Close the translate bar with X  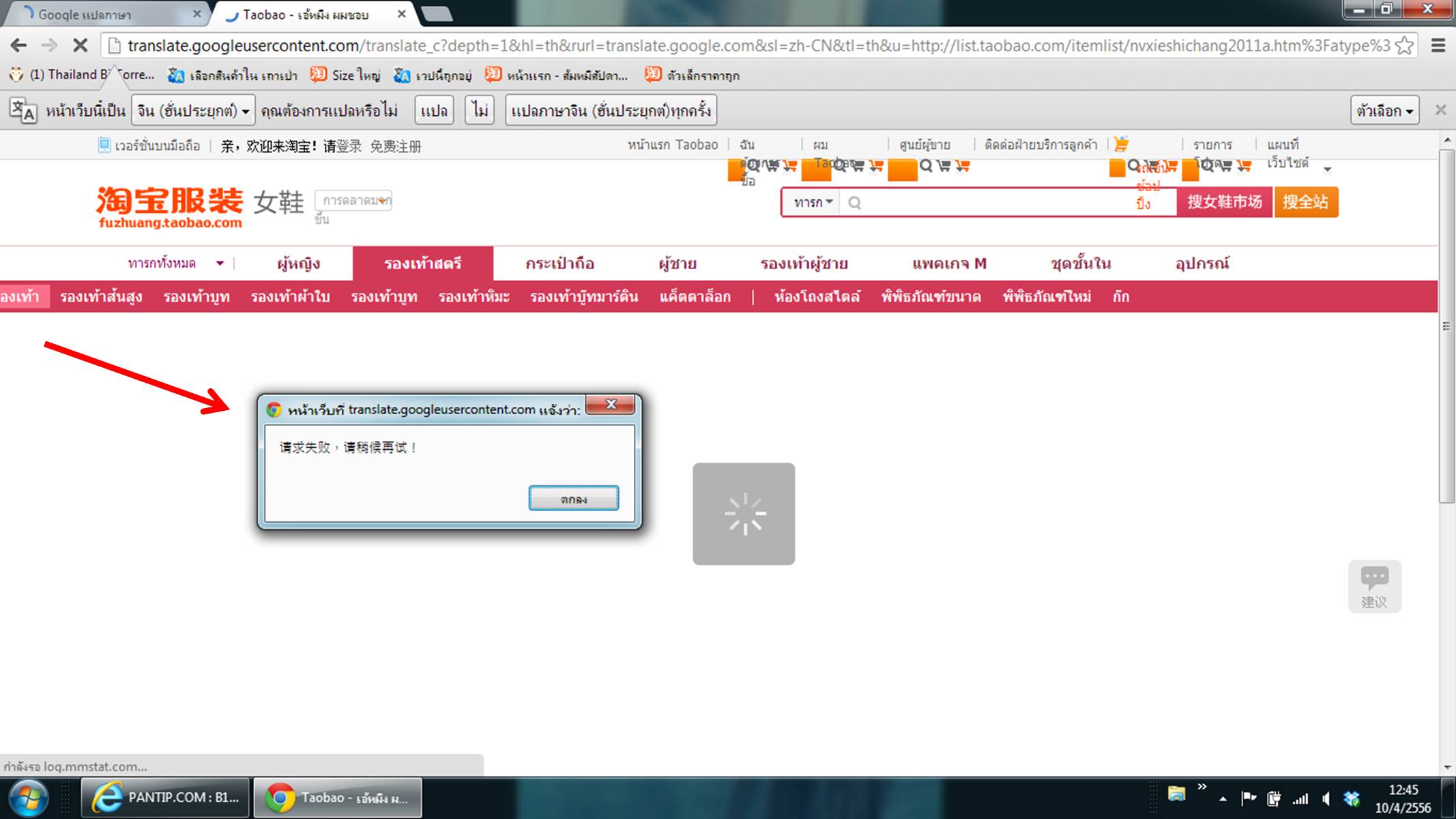[x=1440, y=110]
